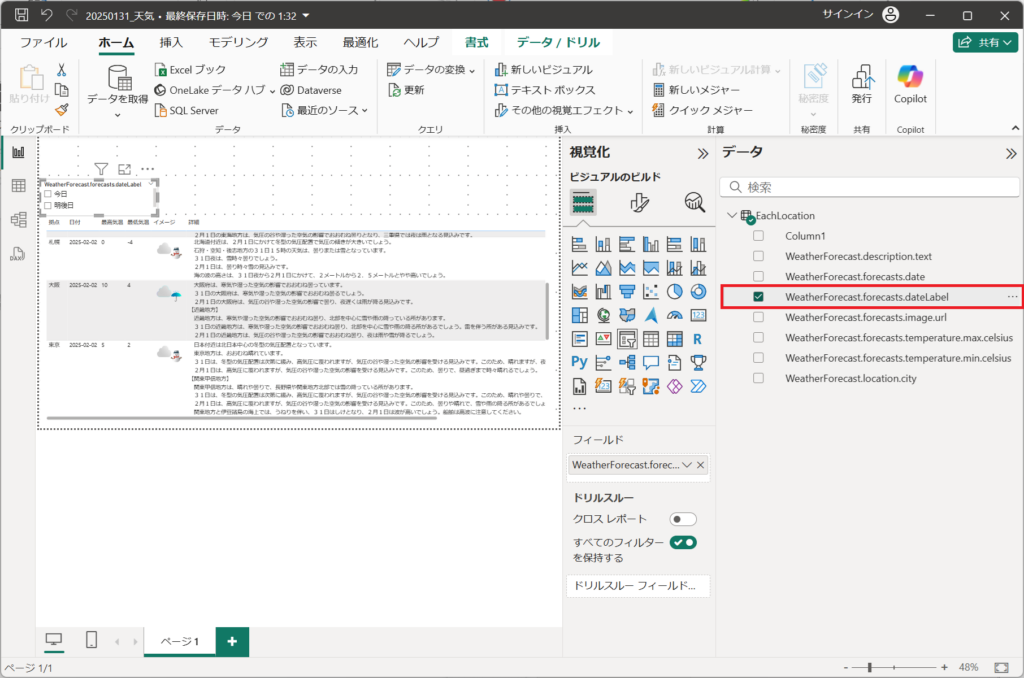Open the モデリング ribbon tab
This screenshot has width=1024, height=678.
click(238, 42)
